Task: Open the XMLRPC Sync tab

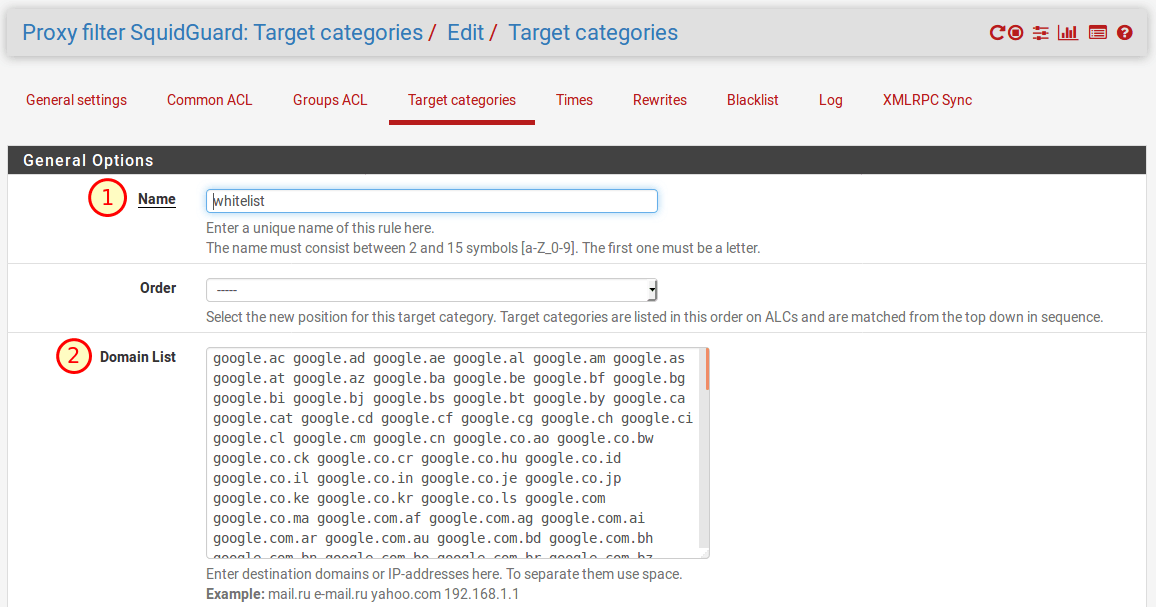Action: pos(927,100)
